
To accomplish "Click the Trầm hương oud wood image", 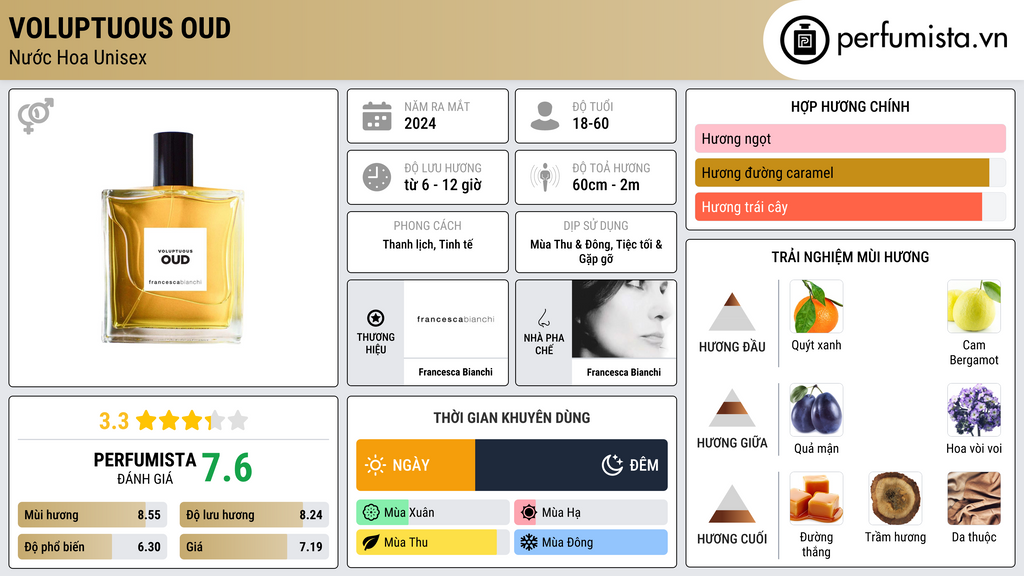I will click(895, 498).
